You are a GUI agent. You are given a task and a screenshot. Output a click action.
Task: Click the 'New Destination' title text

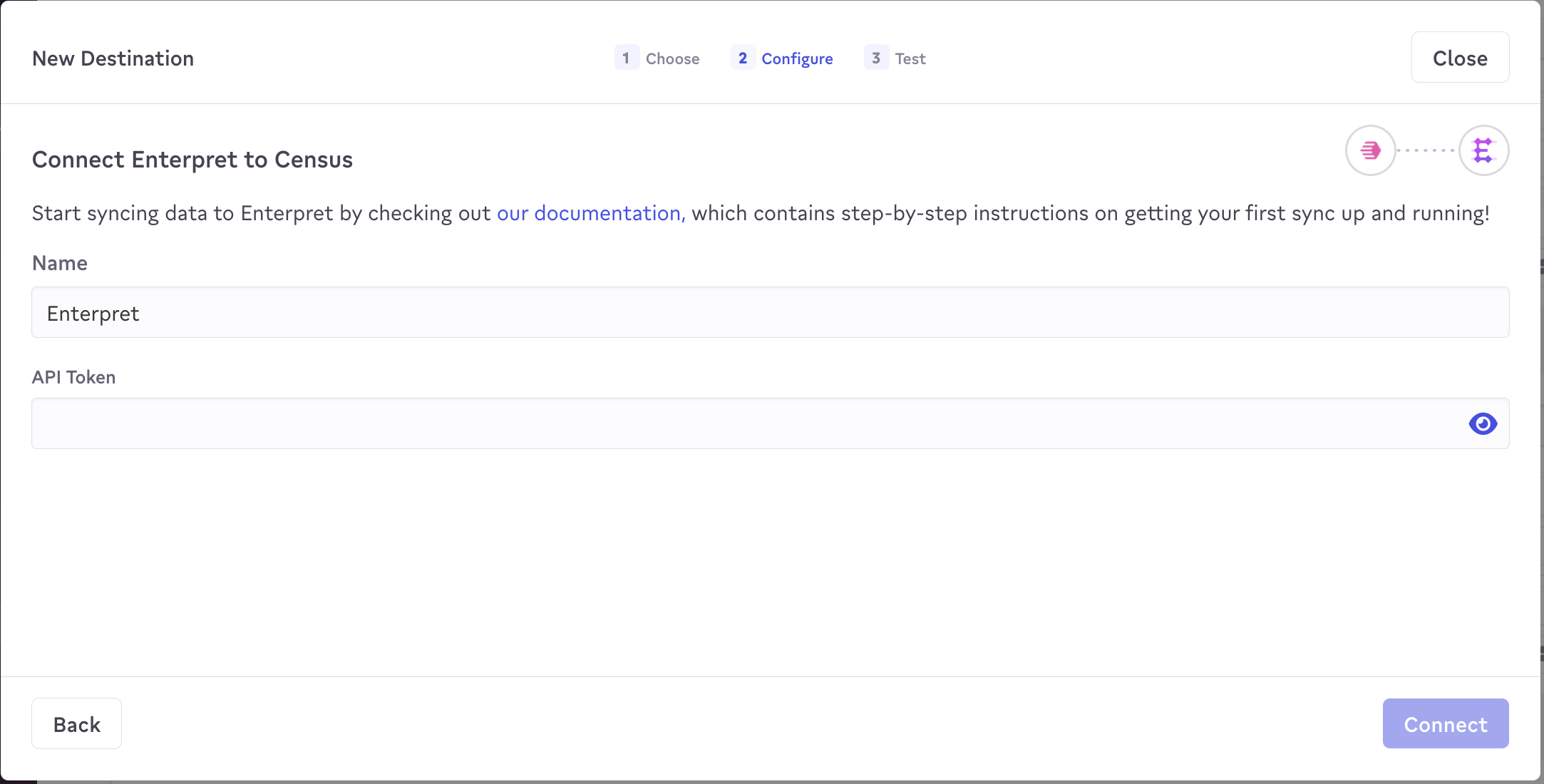pos(113,58)
